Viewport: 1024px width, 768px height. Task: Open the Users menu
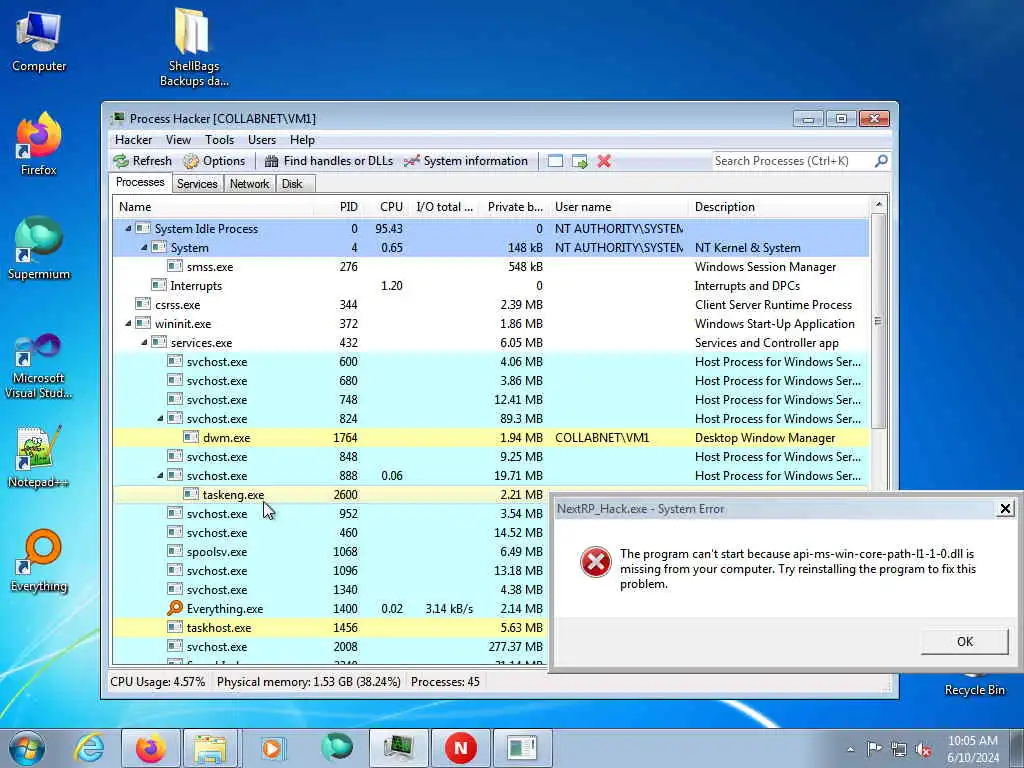click(x=262, y=140)
